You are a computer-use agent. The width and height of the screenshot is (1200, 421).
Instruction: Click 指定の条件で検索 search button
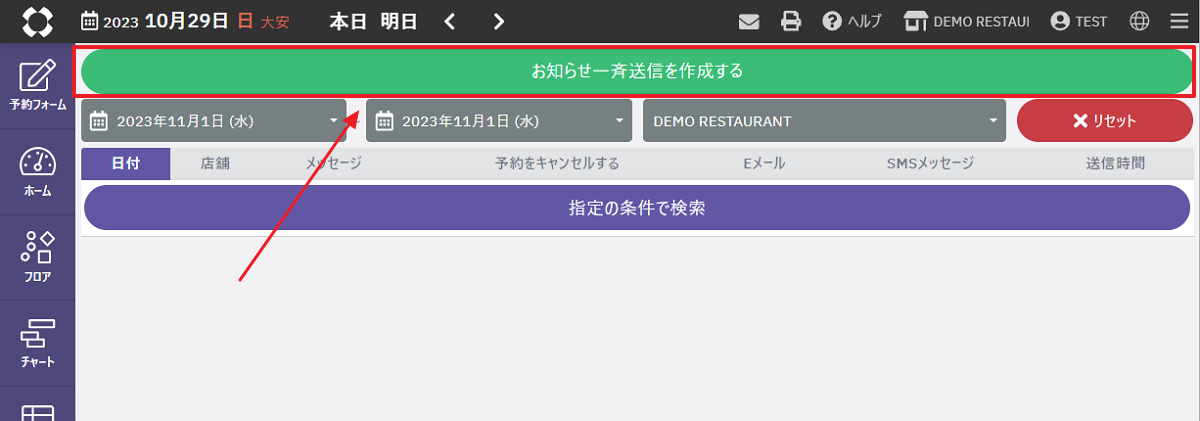tap(637, 208)
